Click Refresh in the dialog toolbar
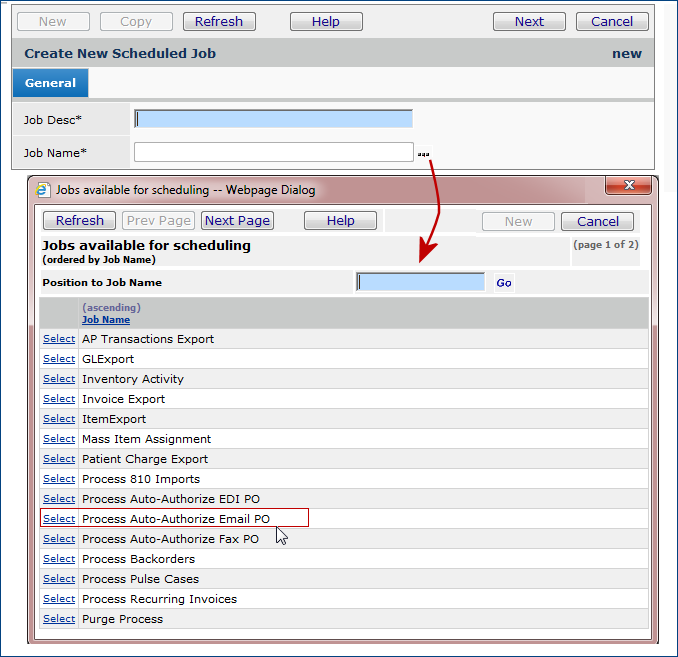This screenshot has width=678, height=657. (x=80, y=221)
